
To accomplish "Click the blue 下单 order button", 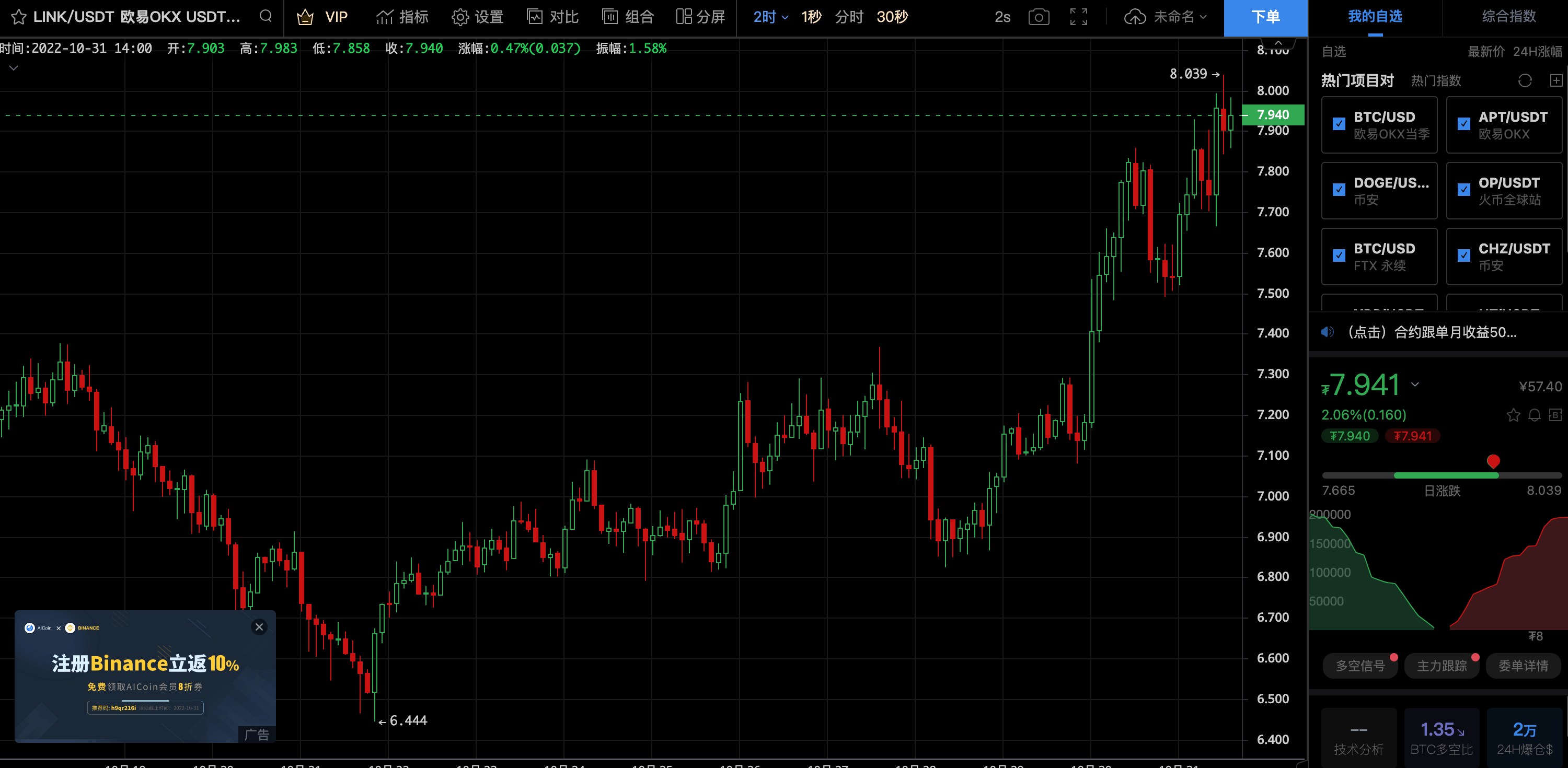I will (1265, 17).
